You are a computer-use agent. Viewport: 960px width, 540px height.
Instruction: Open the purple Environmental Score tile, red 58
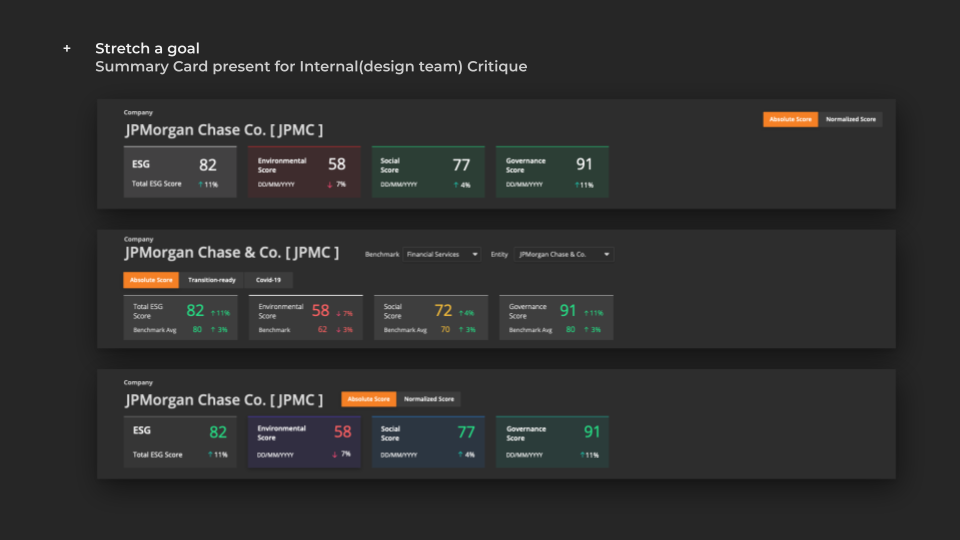click(304, 441)
